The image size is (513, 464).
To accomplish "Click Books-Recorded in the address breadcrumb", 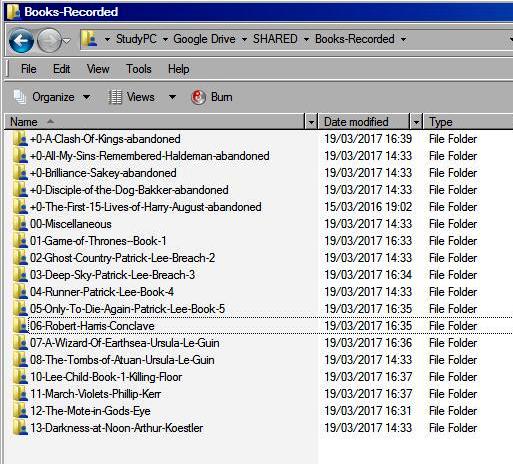I will pos(355,39).
